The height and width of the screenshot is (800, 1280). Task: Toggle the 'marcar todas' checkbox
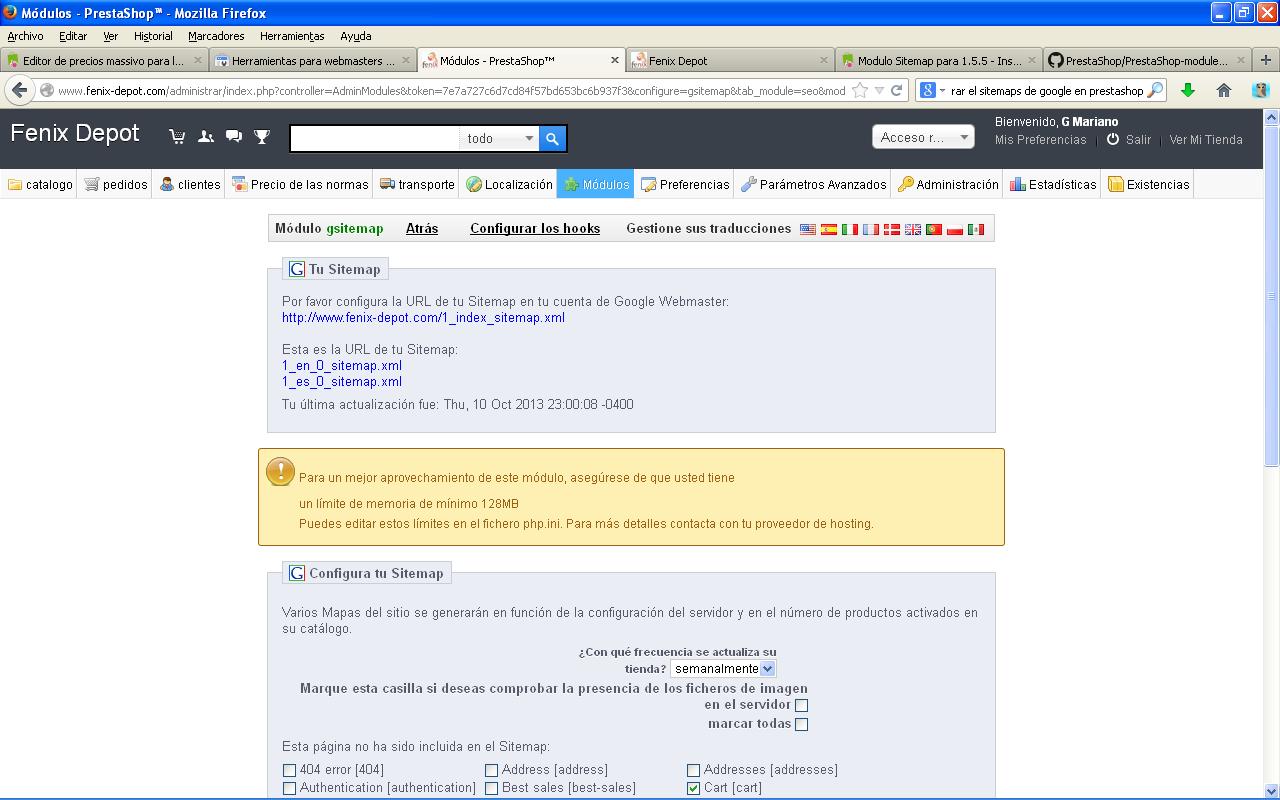tap(801, 724)
